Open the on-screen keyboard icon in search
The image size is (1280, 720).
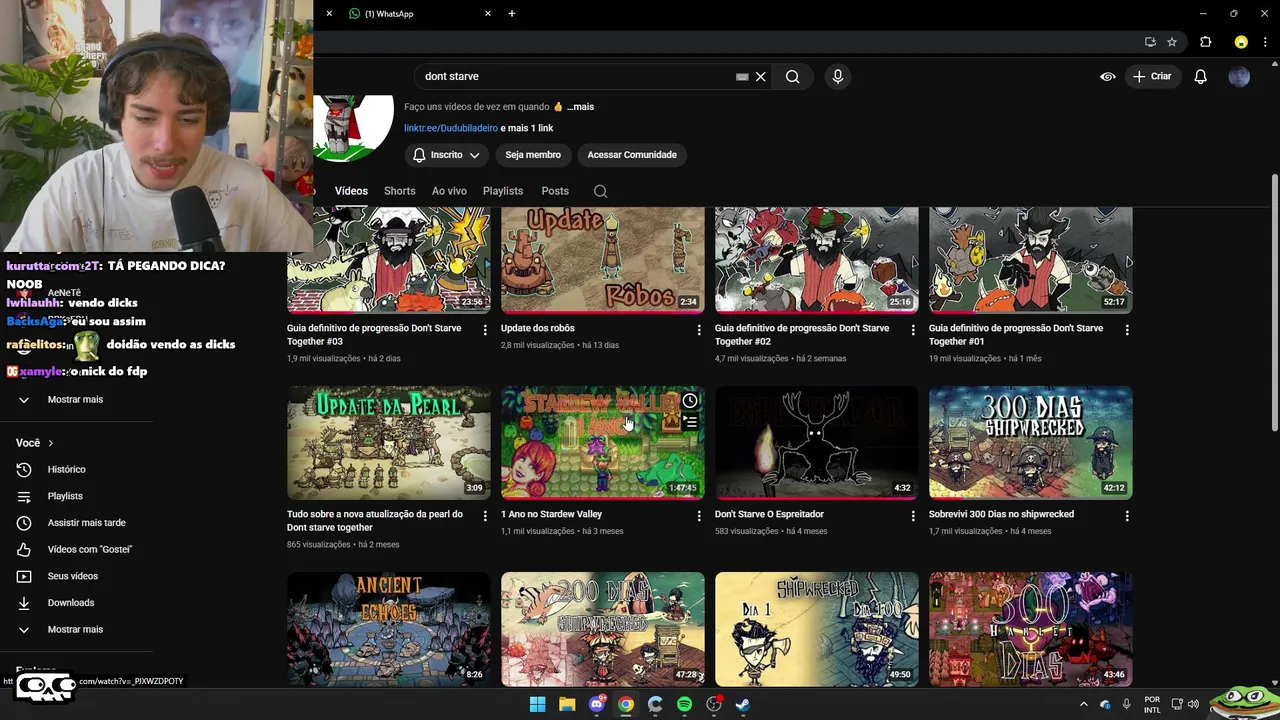point(742,76)
